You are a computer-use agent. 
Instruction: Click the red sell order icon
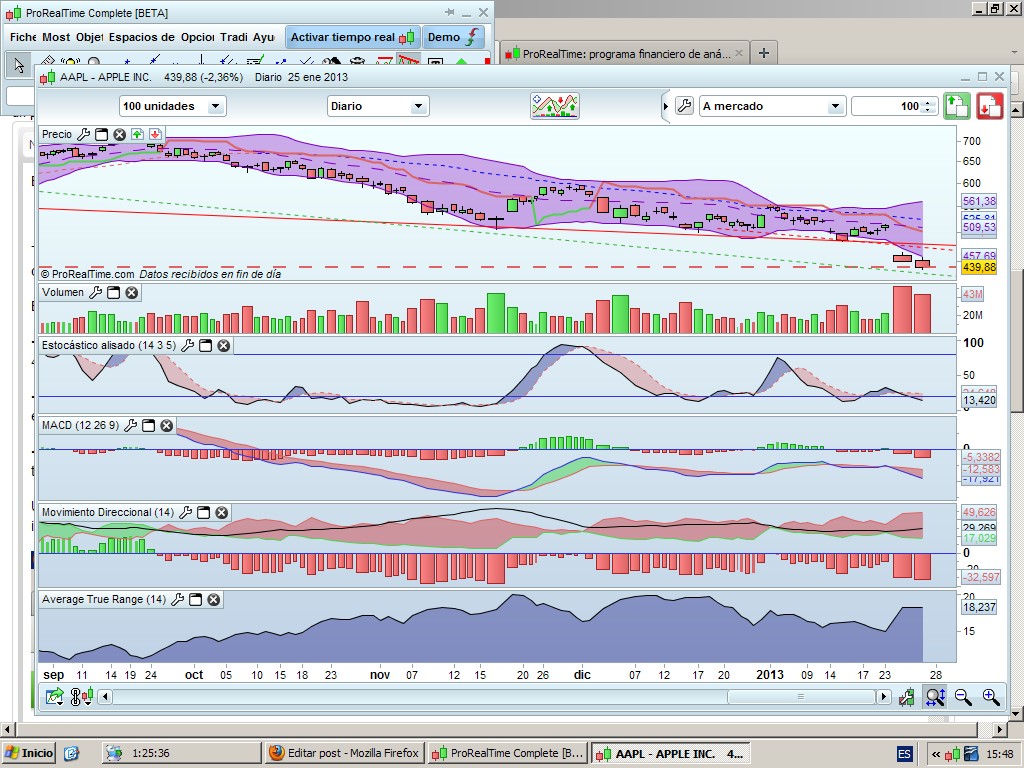(x=990, y=106)
